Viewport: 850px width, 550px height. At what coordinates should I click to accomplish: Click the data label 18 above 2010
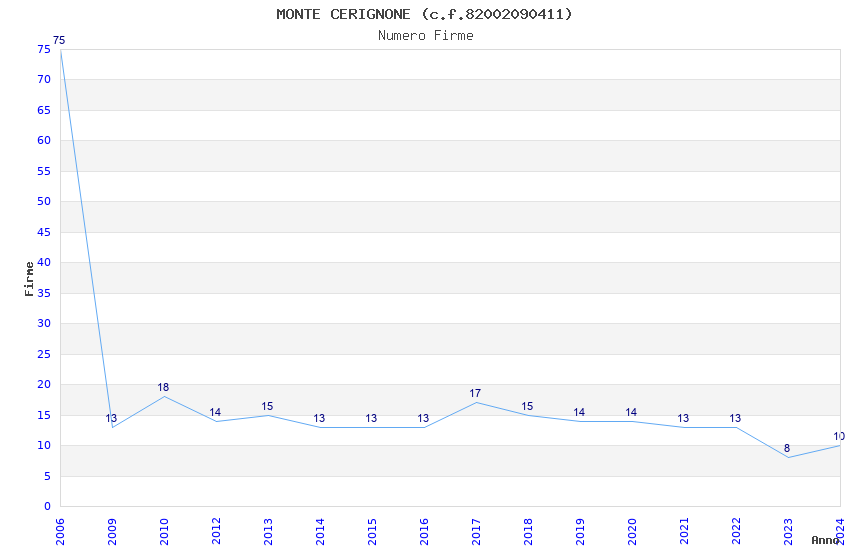(x=163, y=387)
